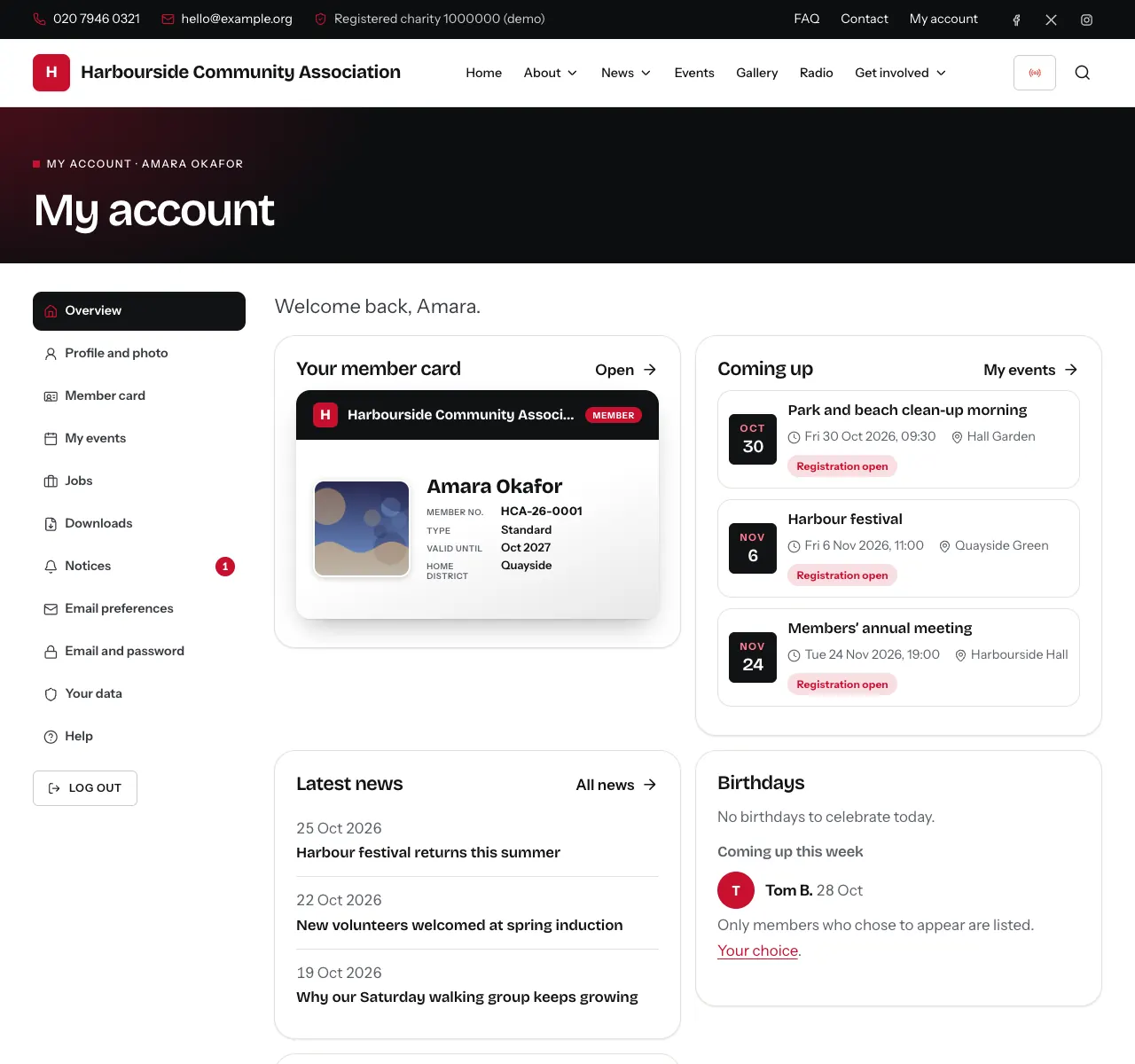This screenshot has height=1064, width=1135.
Task: Expand the Get involved dropdown menu
Action: (900, 73)
